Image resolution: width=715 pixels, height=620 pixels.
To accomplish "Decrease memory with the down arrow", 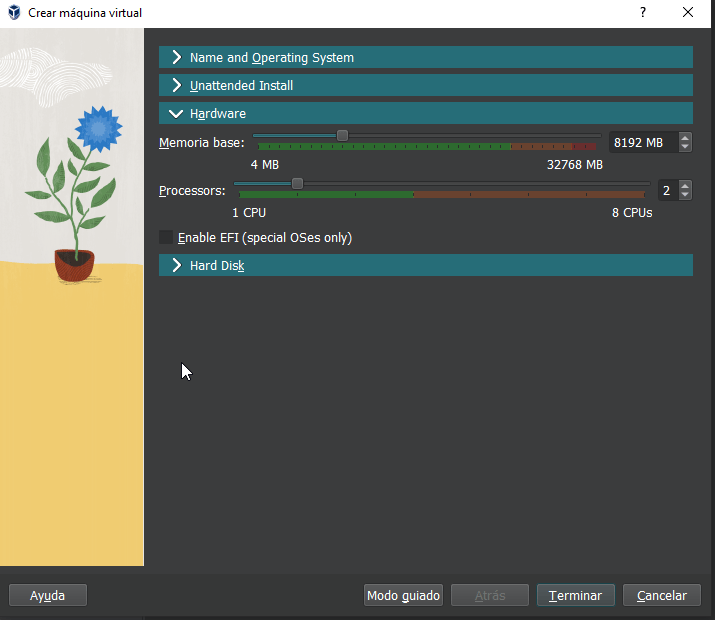I will [x=685, y=147].
